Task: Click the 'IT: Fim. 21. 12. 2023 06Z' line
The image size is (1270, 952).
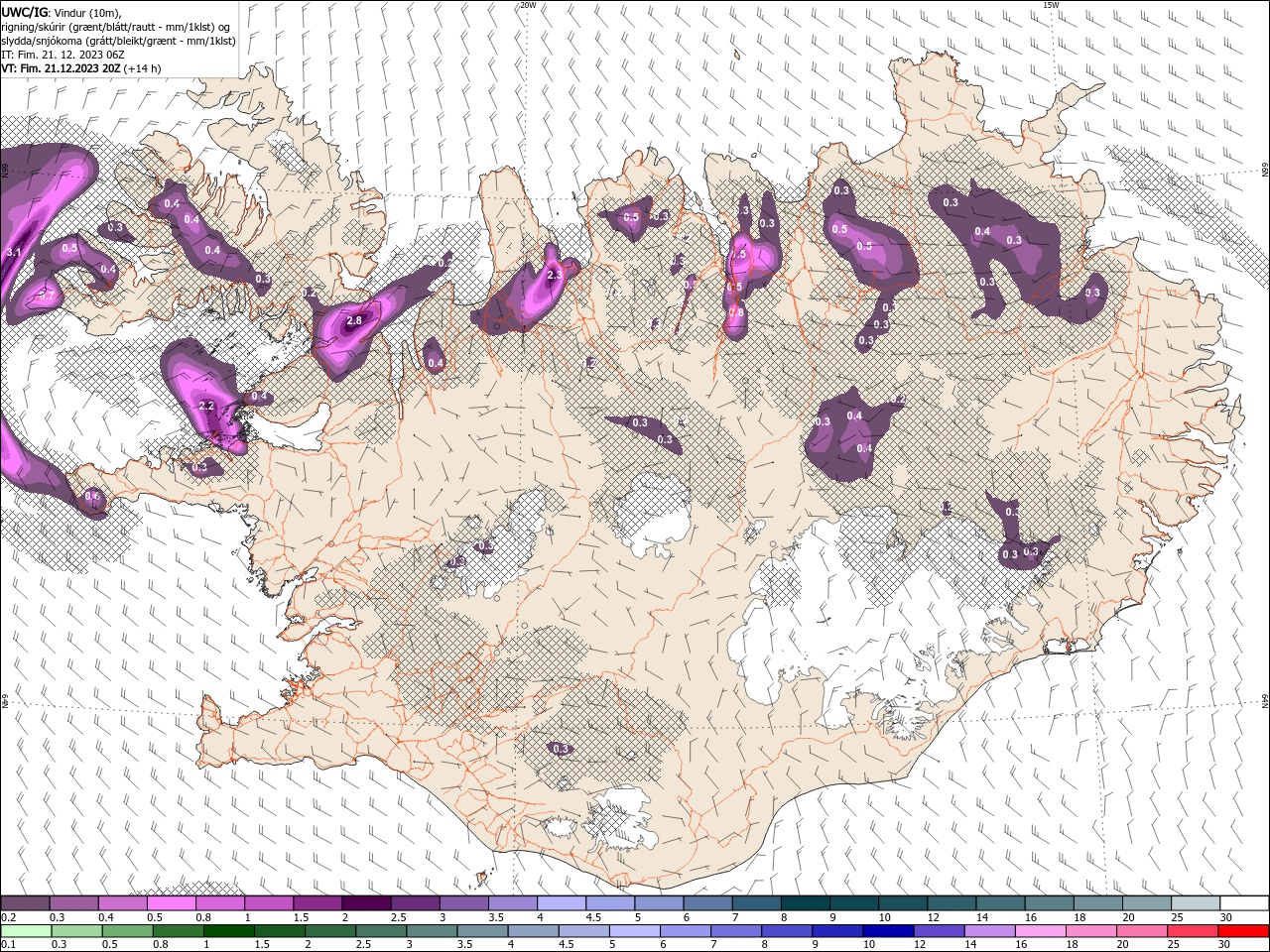Action: click(65, 55)
